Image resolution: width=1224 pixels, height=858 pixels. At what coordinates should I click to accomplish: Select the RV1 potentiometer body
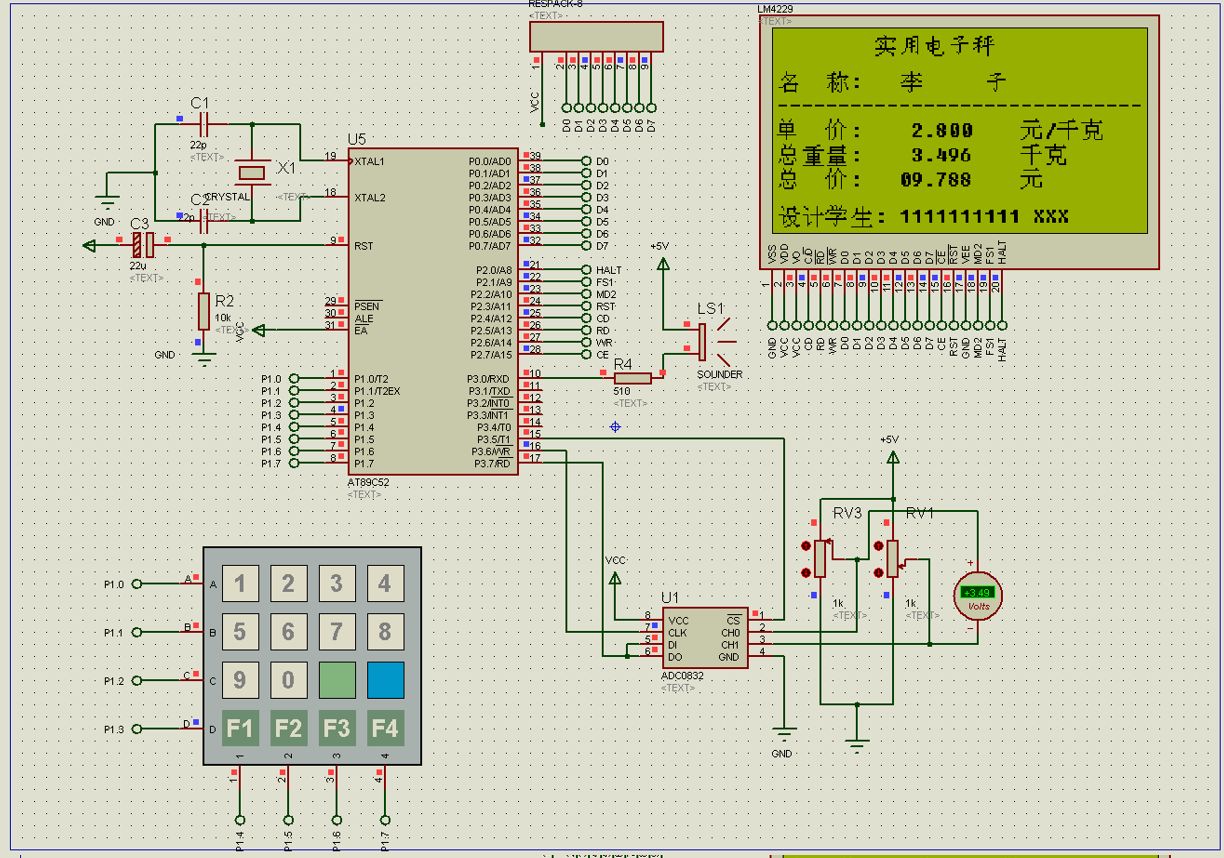pos(892,558)
